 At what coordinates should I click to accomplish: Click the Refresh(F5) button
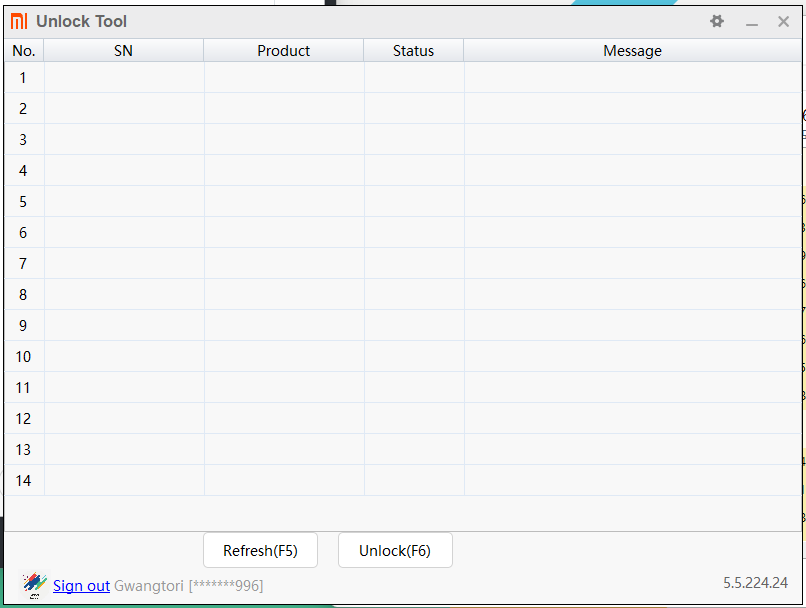point(261,550)
